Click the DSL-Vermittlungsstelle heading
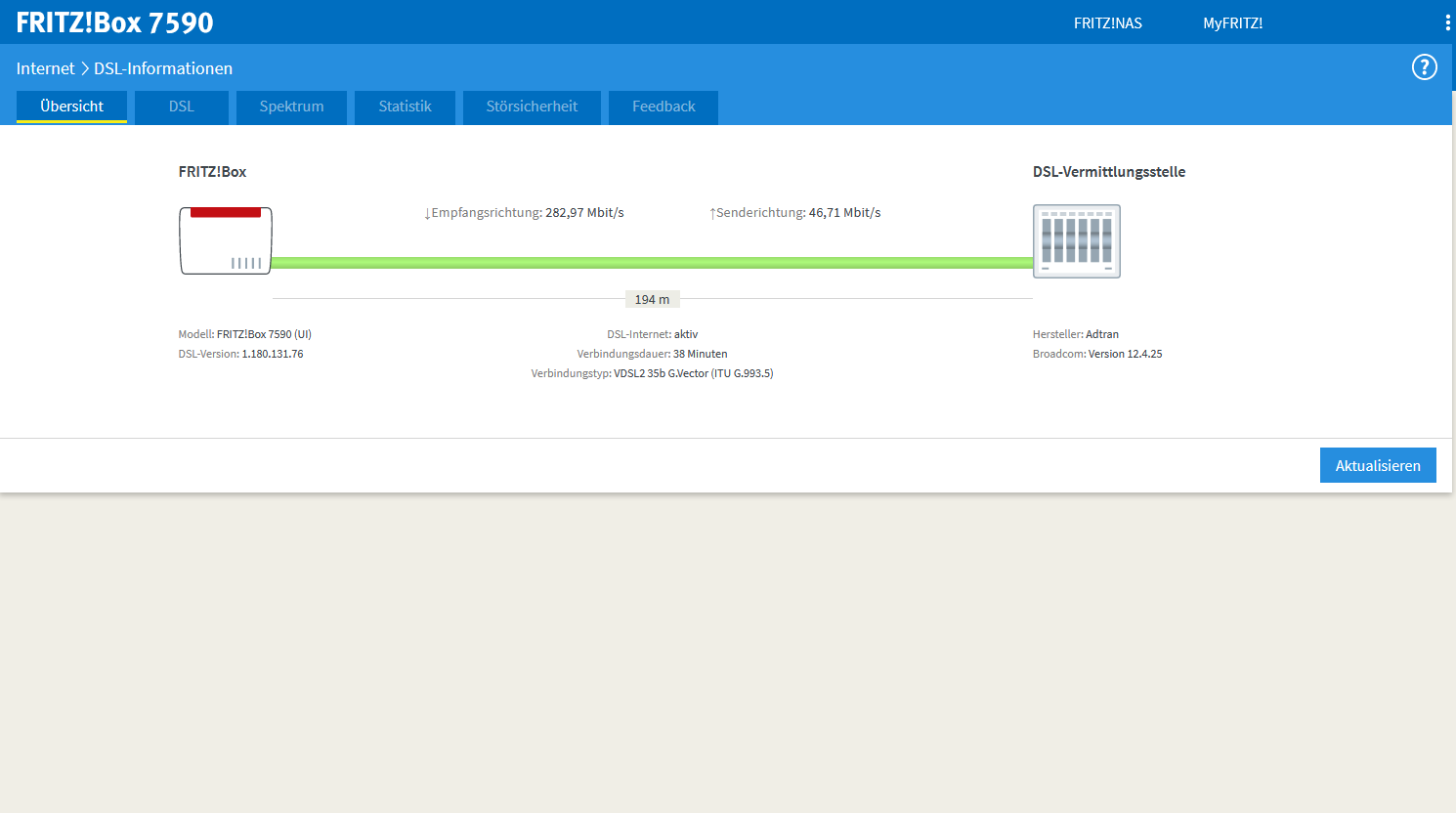This screenshot has height=813, width=1456. pos(1109,172)
